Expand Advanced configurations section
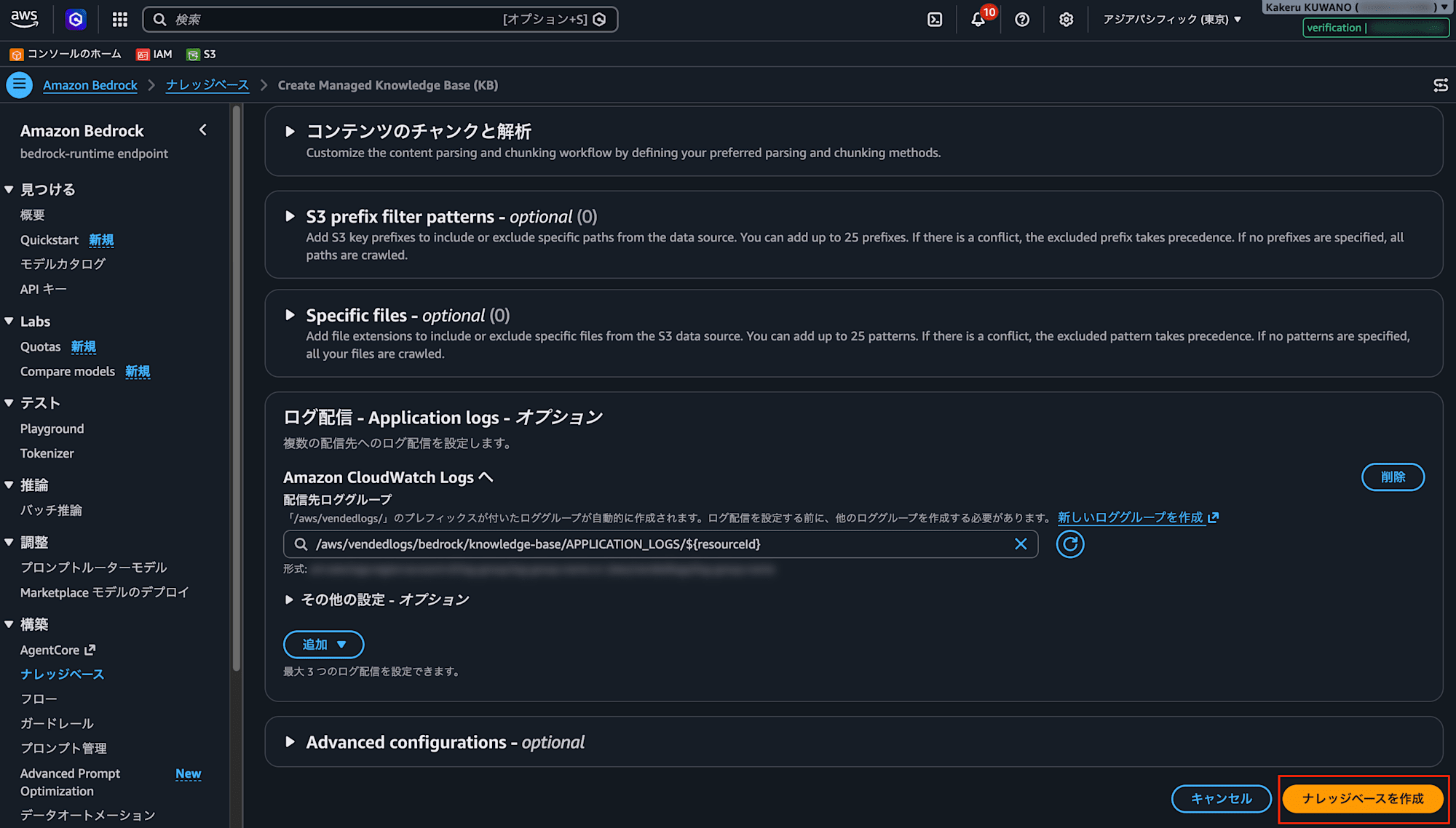 [x=290, y=742]
